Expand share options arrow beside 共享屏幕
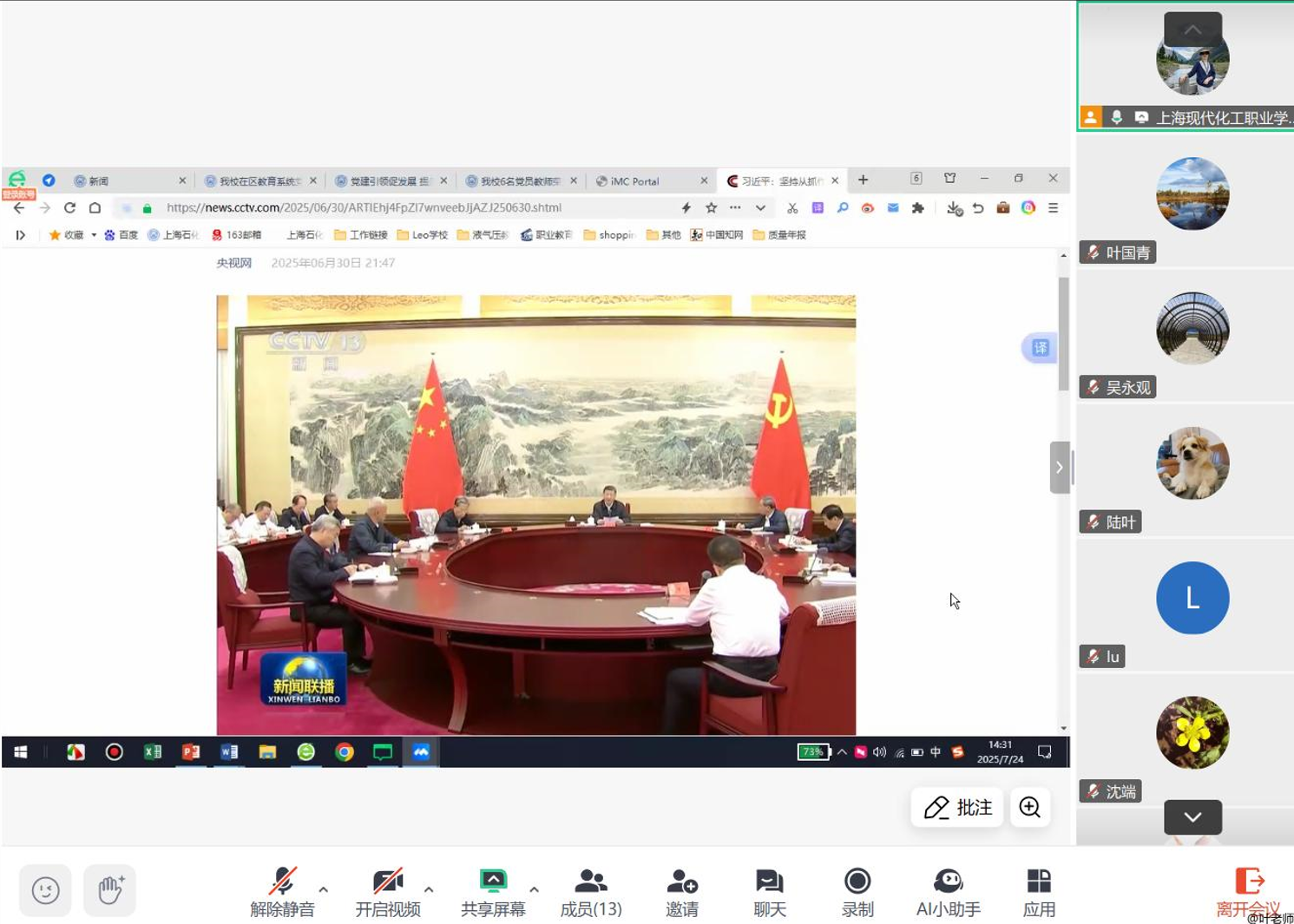This screenshot has width=1294, height=924. 534,889
